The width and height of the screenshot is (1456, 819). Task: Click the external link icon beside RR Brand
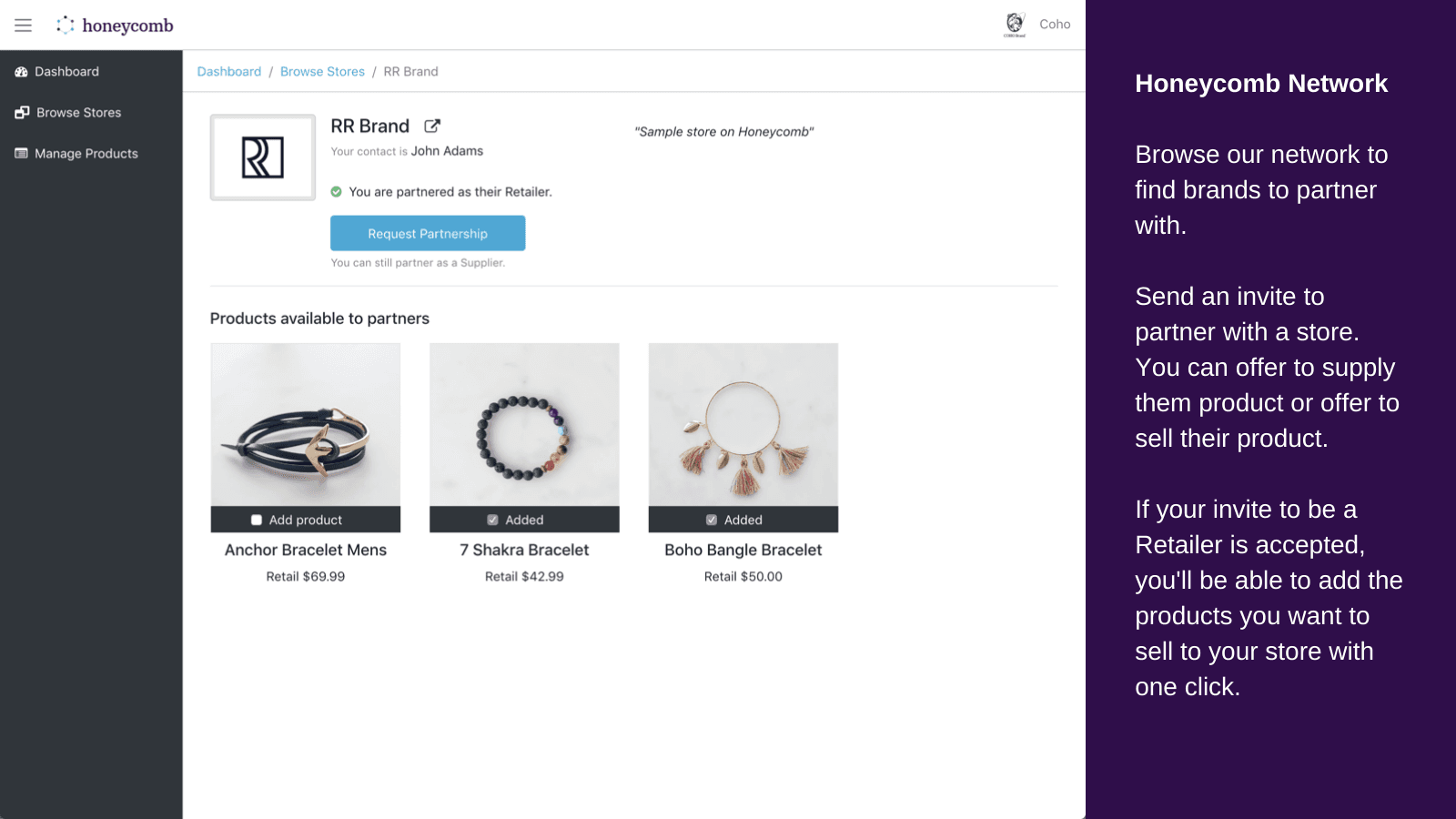[x=432, y=126]
